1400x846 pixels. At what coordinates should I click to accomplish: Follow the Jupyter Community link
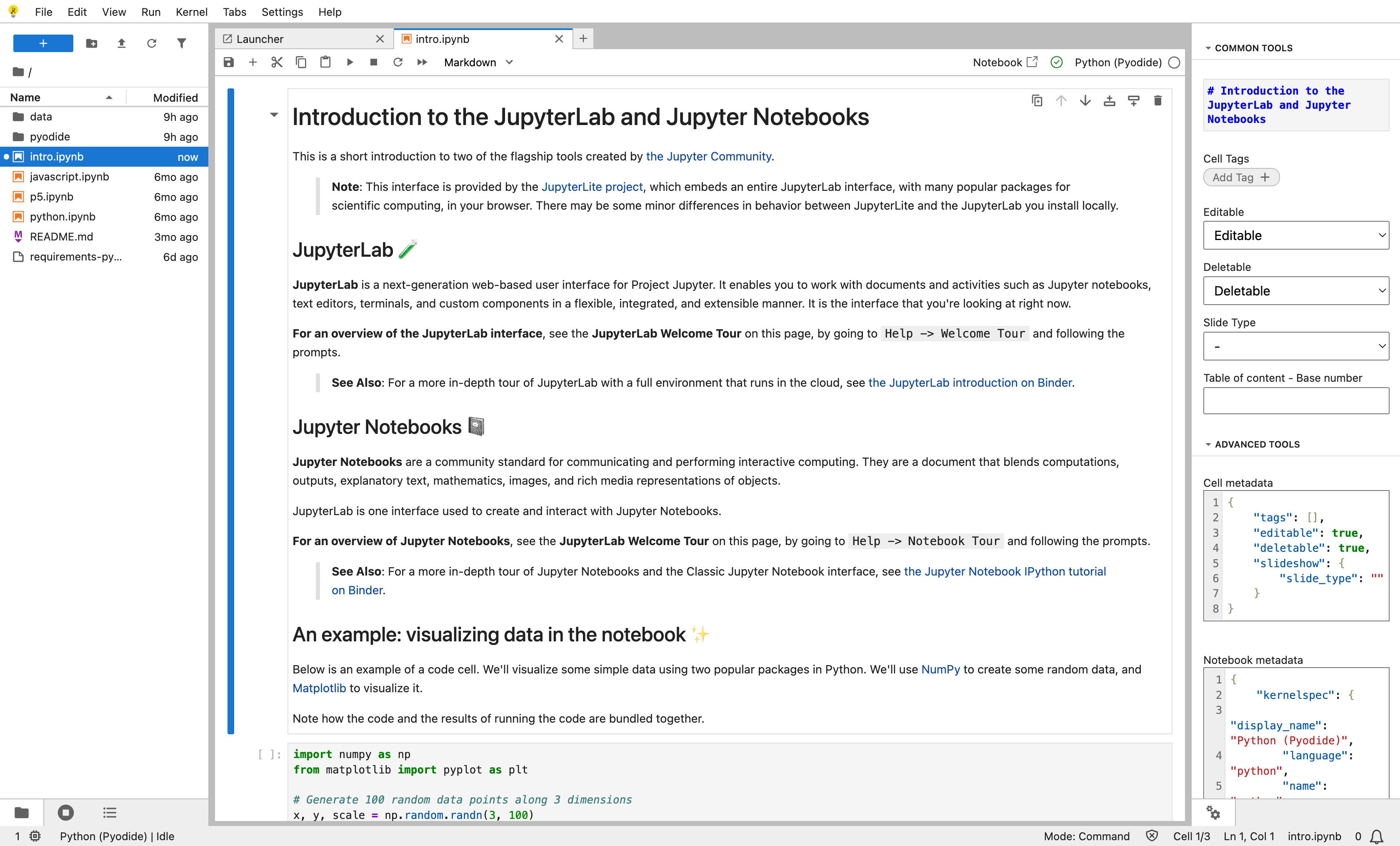[x=708, y=156]
